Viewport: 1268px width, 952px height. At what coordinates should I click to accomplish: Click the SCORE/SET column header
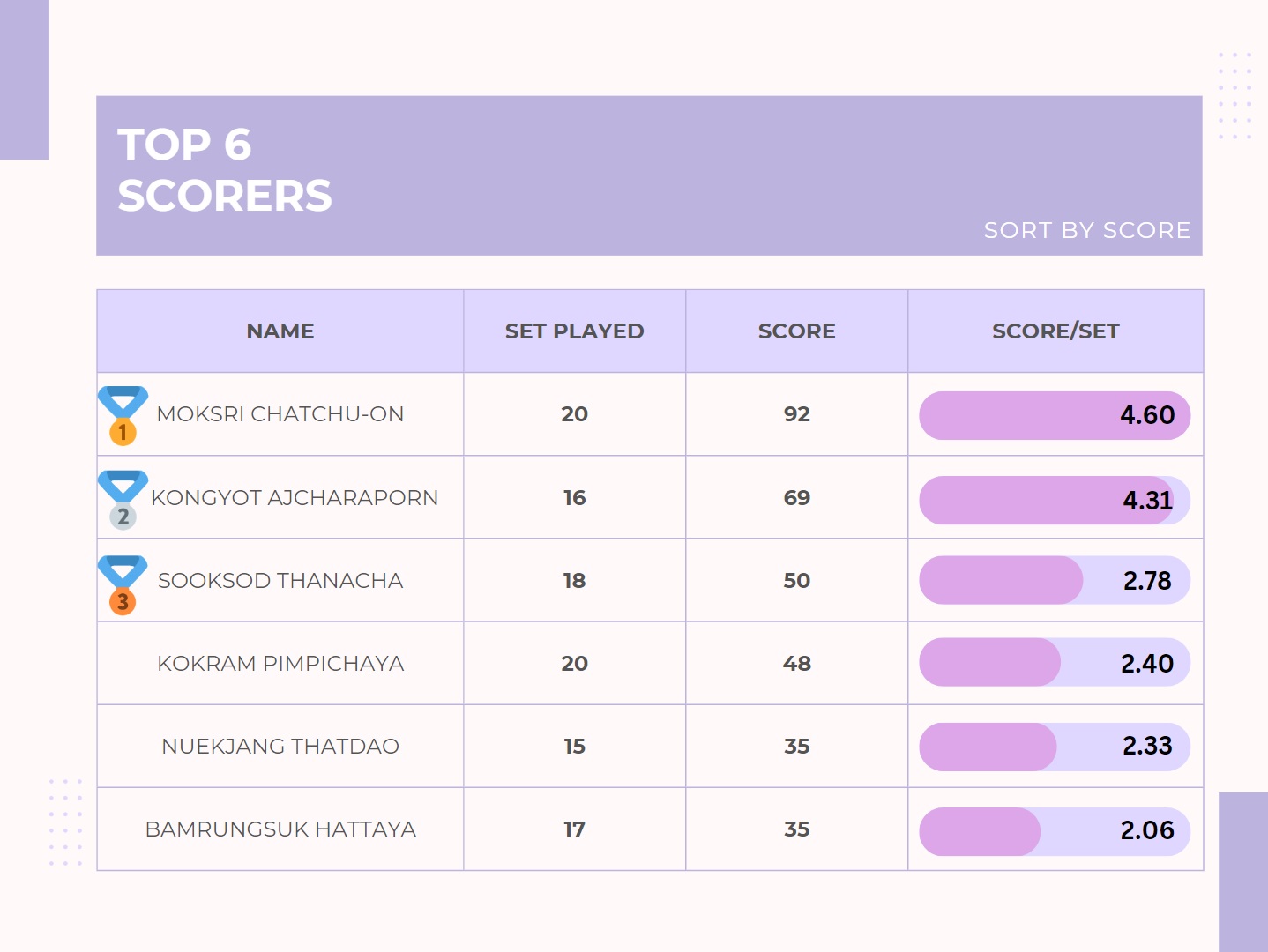coord(1055,331)
